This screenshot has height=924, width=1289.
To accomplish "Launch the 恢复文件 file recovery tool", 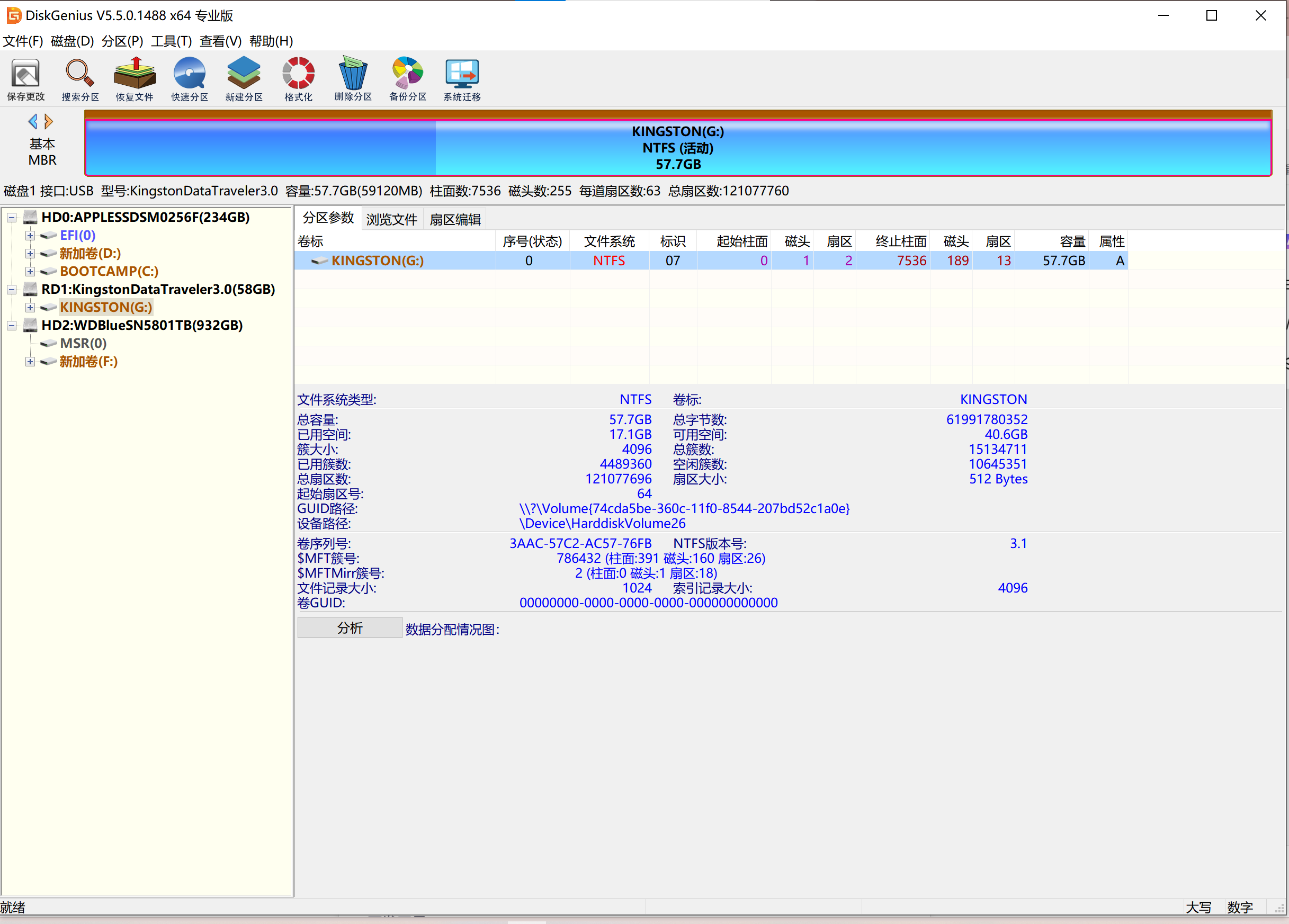I will (135, 74).
